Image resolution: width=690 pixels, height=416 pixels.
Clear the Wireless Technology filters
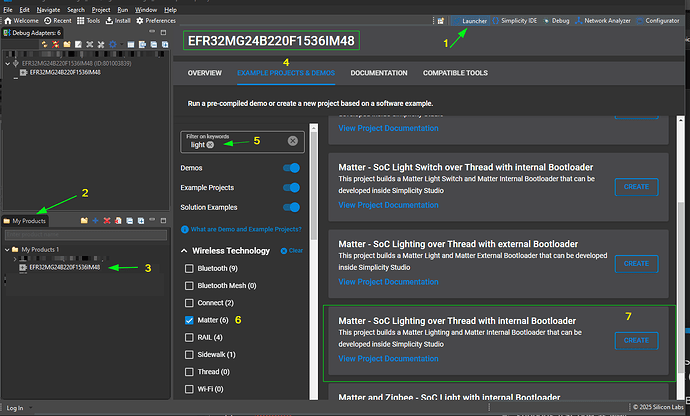[x=292, y=251]
